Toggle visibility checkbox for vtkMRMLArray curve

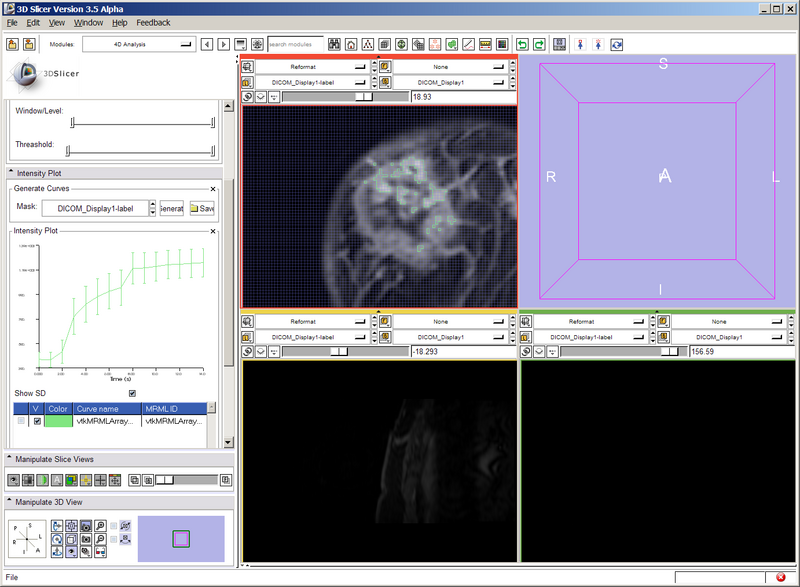[38, 422]
